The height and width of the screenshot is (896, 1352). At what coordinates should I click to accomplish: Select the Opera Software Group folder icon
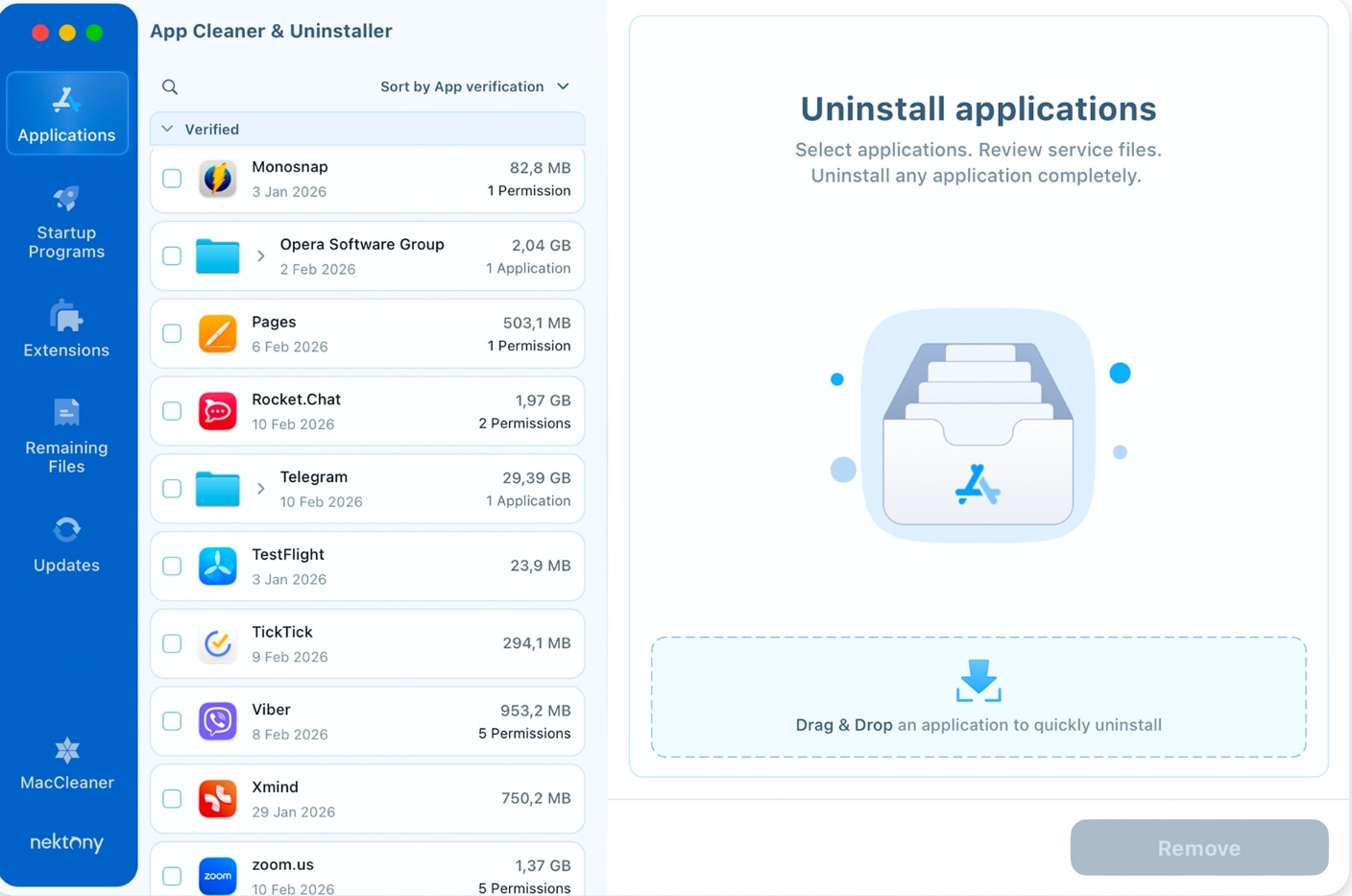click(218, 256)
